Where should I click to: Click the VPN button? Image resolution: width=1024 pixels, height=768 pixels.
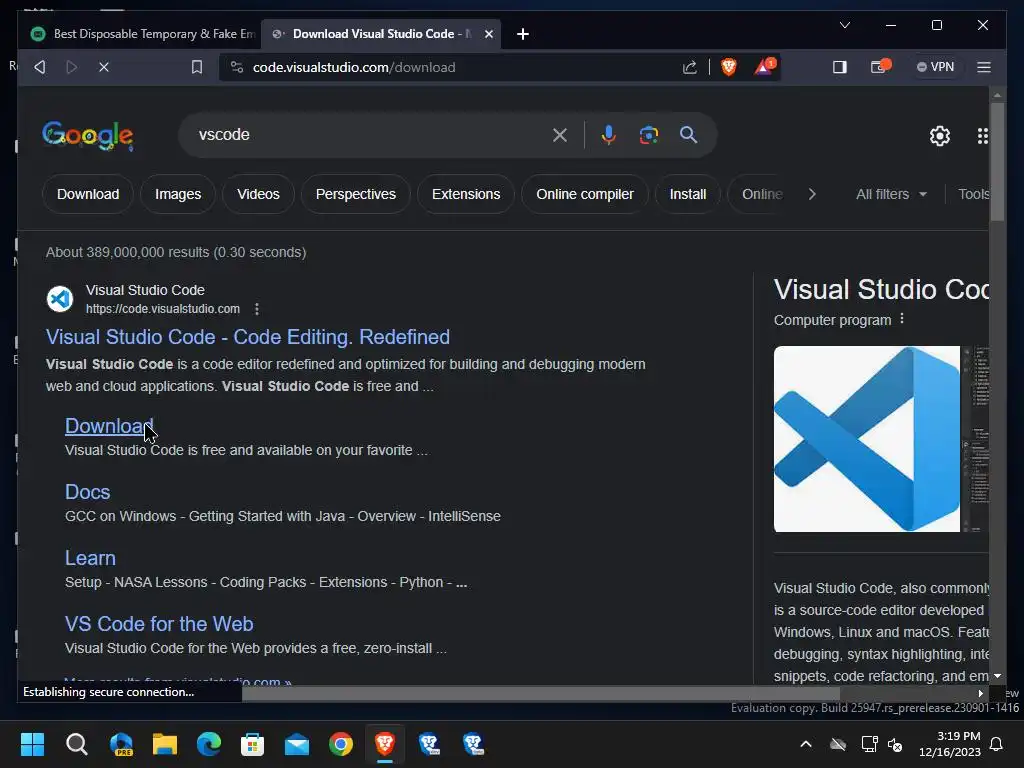point(935,67)
